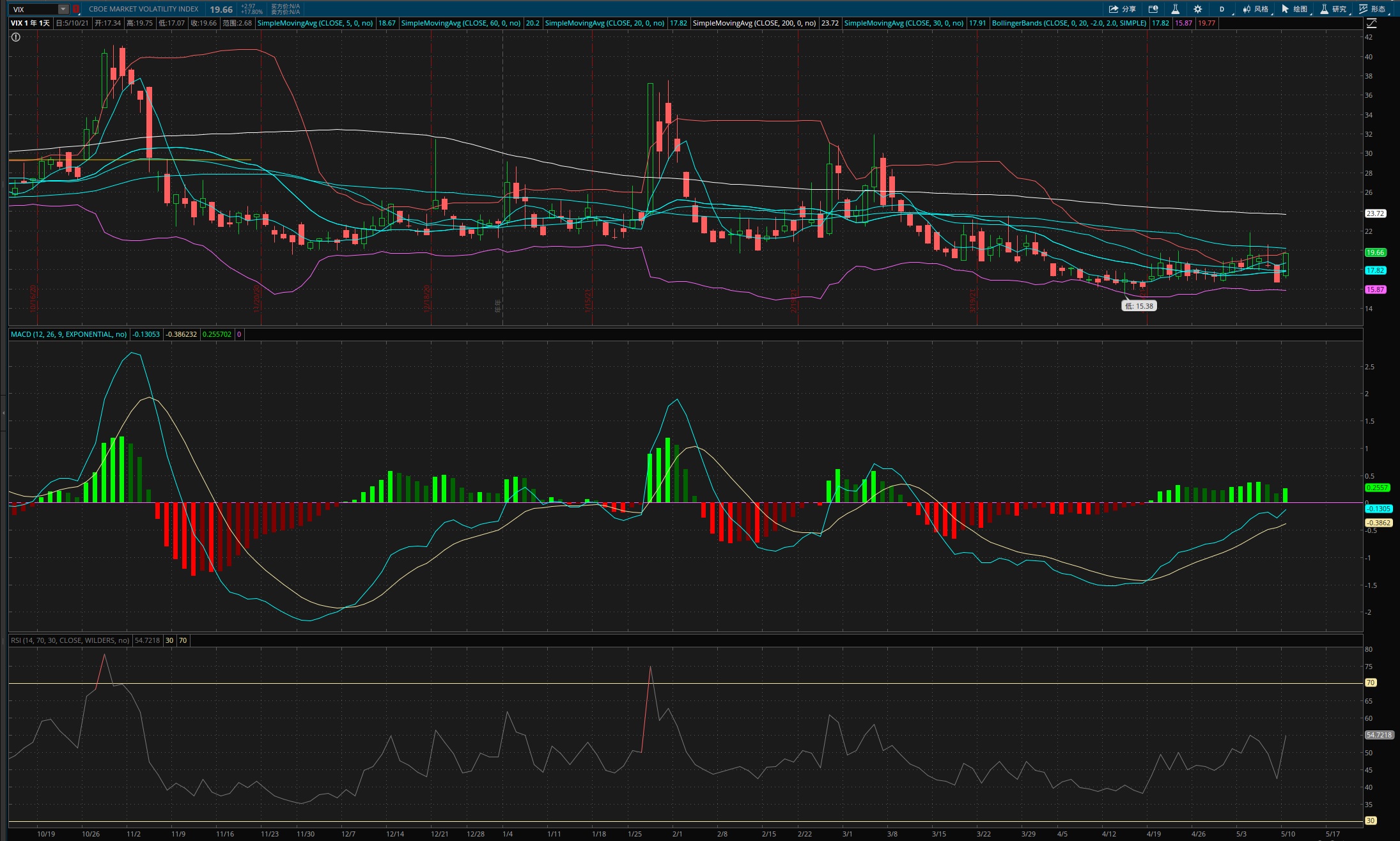Click the red symbol link indicator
This screenshot has height=841, width=1400.
[76, 9]
